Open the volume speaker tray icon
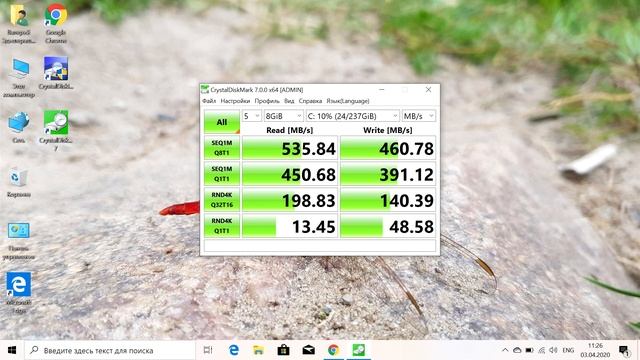This screenshot has height=360, width=640. pos(553,350)
